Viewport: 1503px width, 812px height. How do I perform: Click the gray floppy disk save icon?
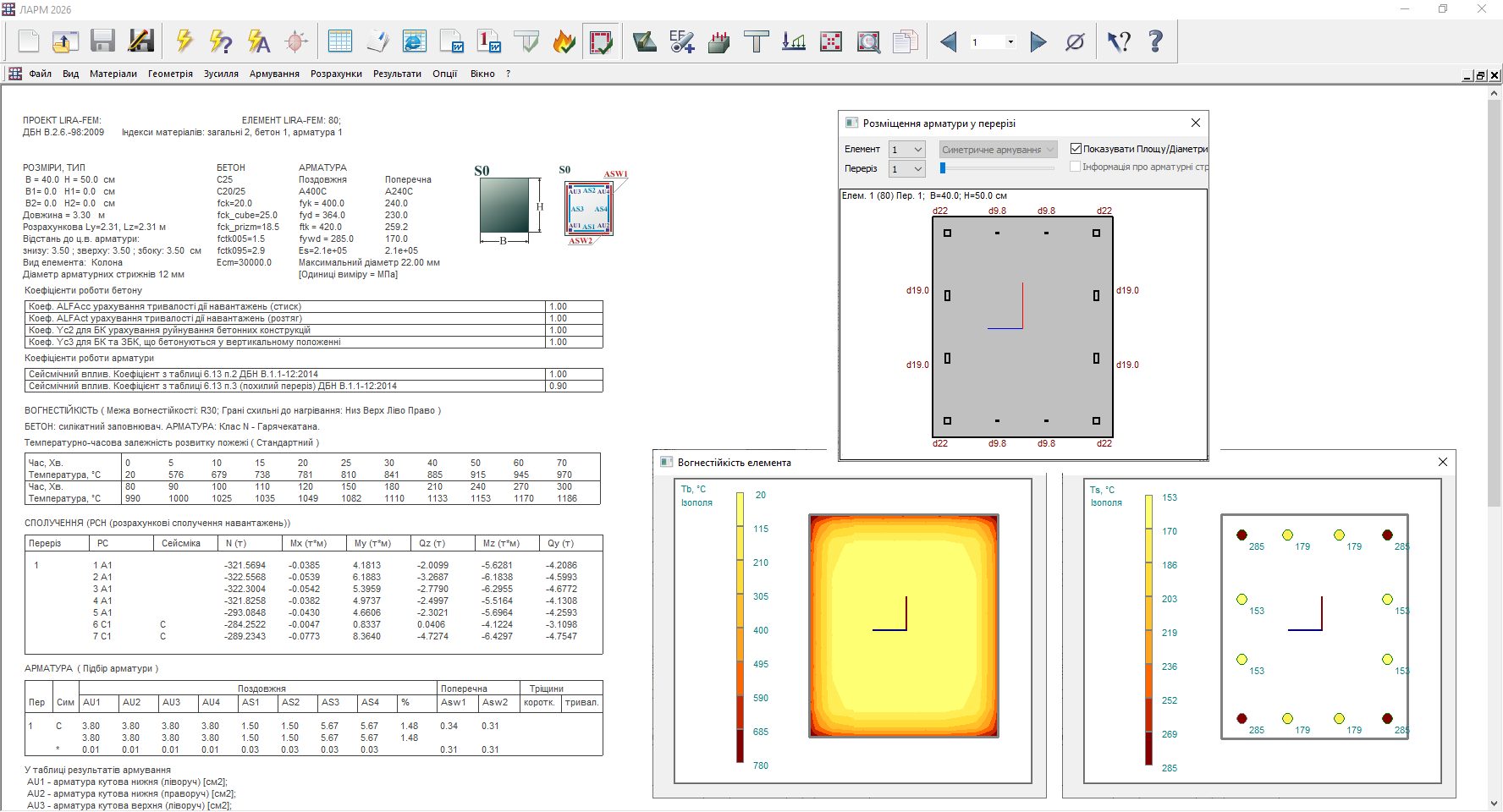pos(103,41)
